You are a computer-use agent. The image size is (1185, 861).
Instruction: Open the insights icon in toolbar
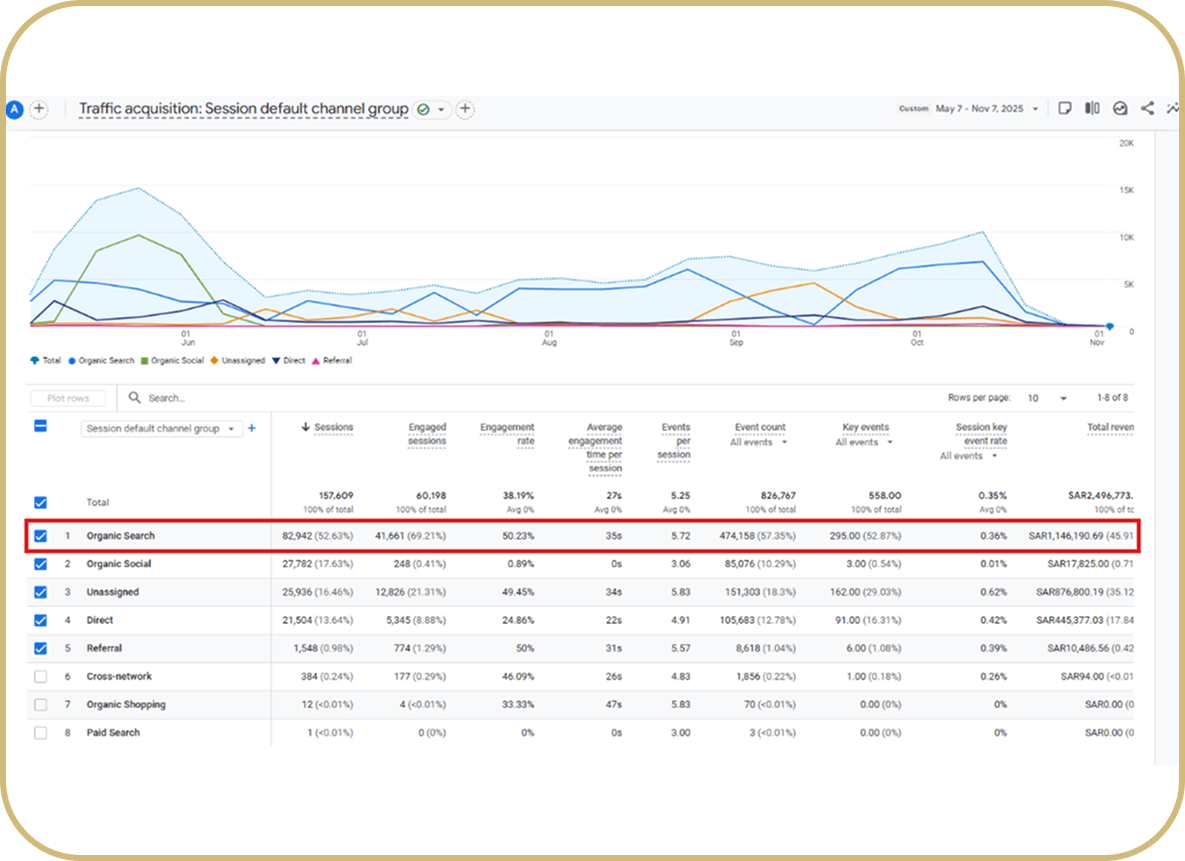tap(1120, 108)
